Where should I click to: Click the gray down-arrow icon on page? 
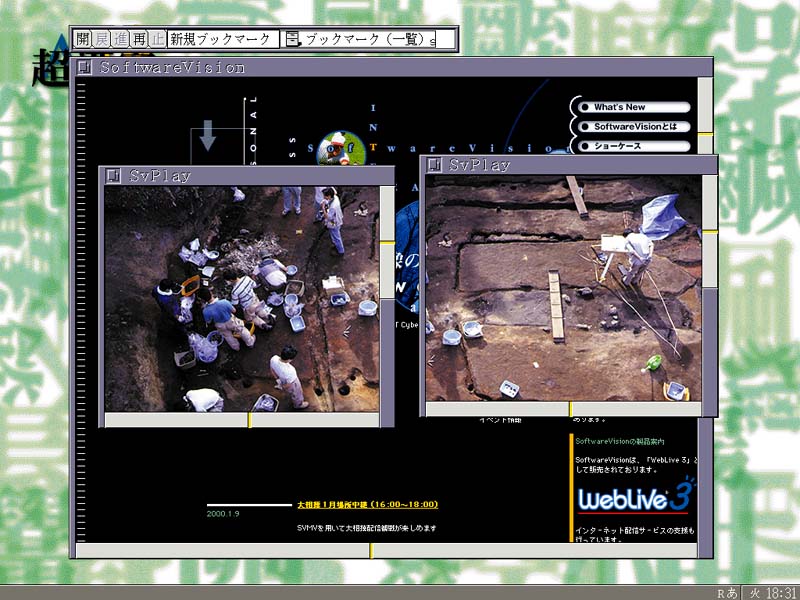point(207,136)
